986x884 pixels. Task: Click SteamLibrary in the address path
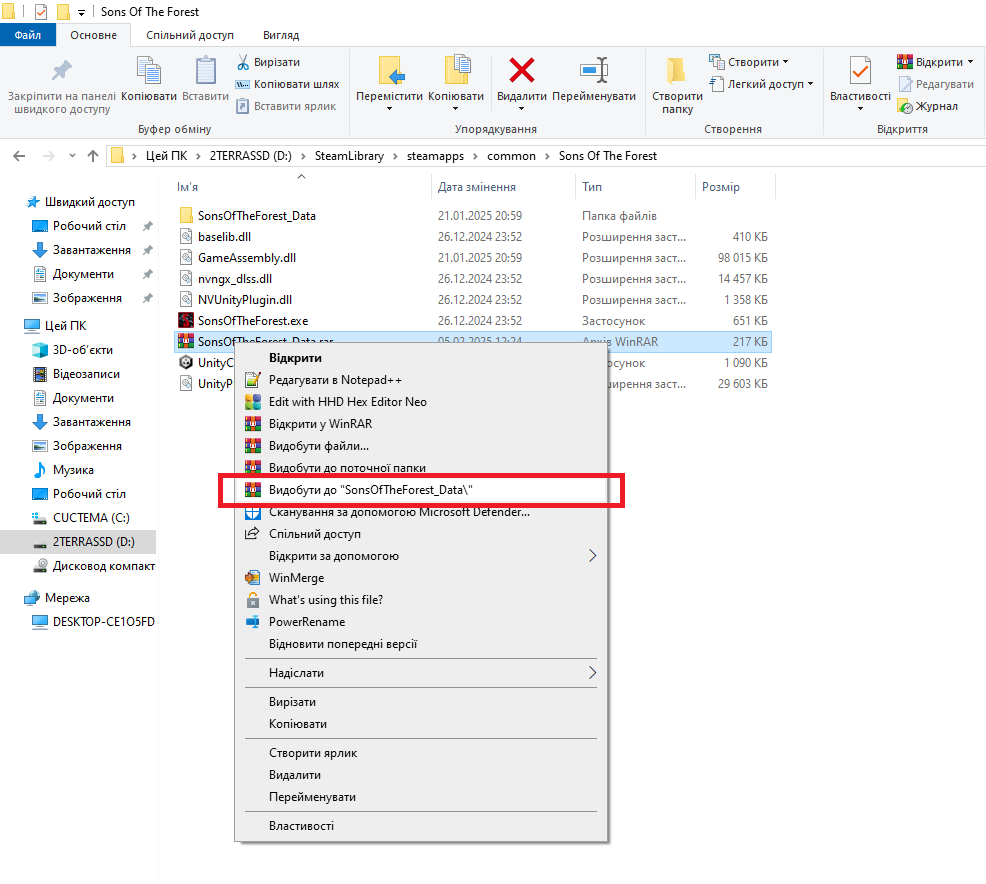(349, 156)
